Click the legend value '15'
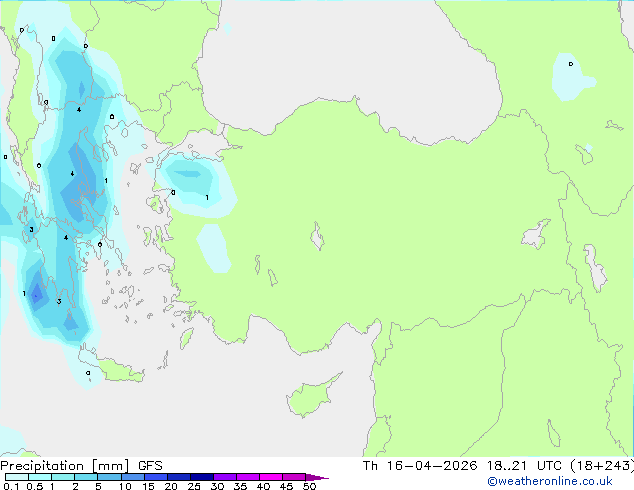Screen dimensions: 634x490 point(148,486)
